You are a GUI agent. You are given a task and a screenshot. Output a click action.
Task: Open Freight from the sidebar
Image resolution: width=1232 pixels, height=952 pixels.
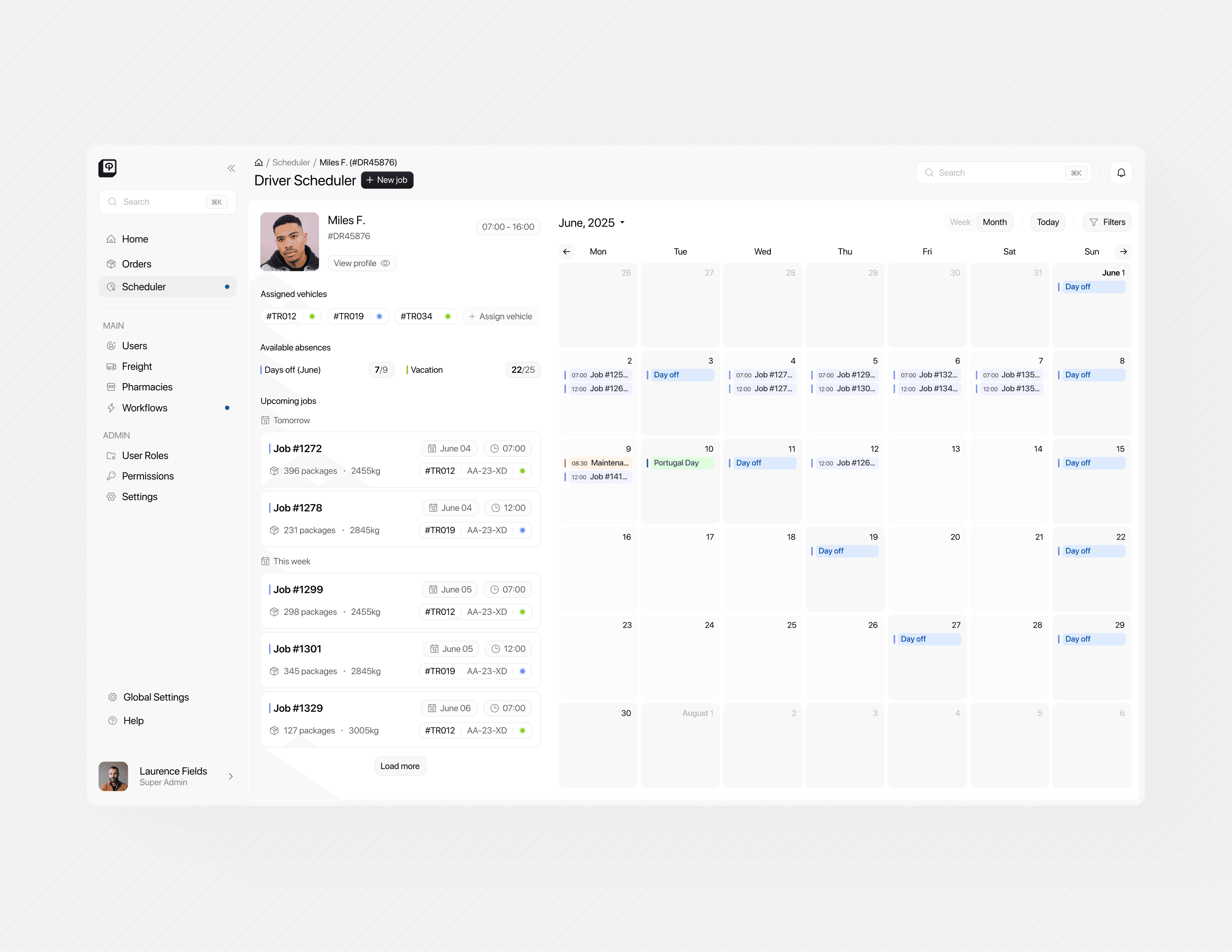[137, 366]
